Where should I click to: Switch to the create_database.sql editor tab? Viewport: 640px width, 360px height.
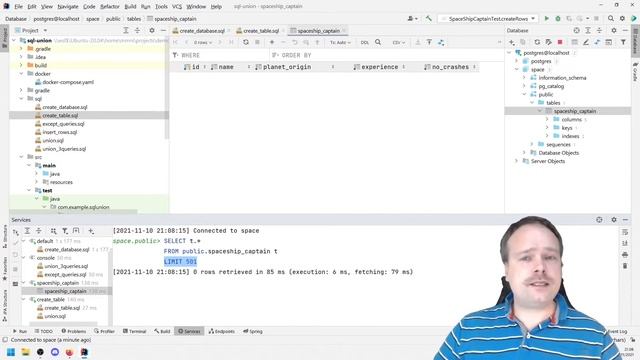(x=202, y=31)
